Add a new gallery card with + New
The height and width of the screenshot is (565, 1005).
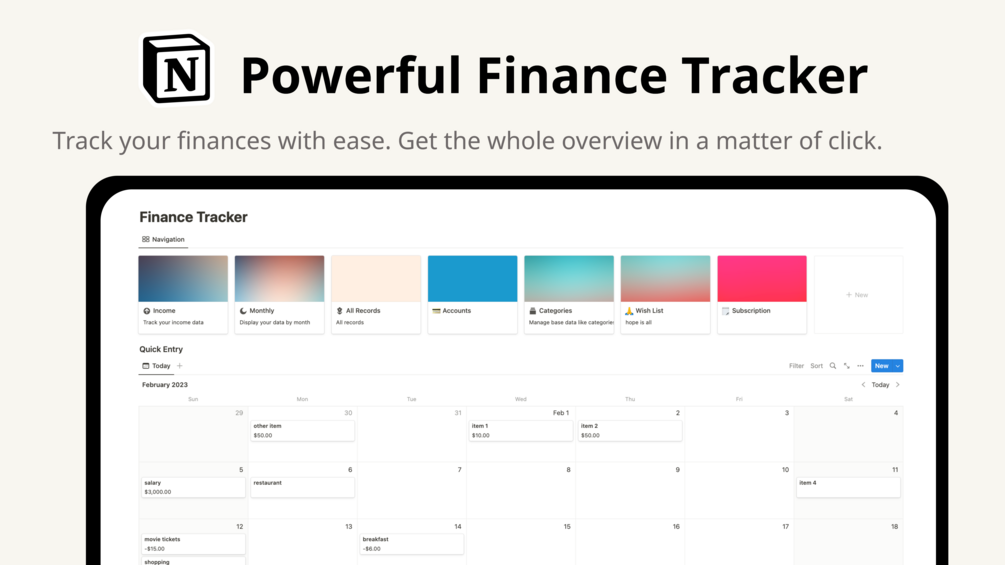tap(857, 295)
